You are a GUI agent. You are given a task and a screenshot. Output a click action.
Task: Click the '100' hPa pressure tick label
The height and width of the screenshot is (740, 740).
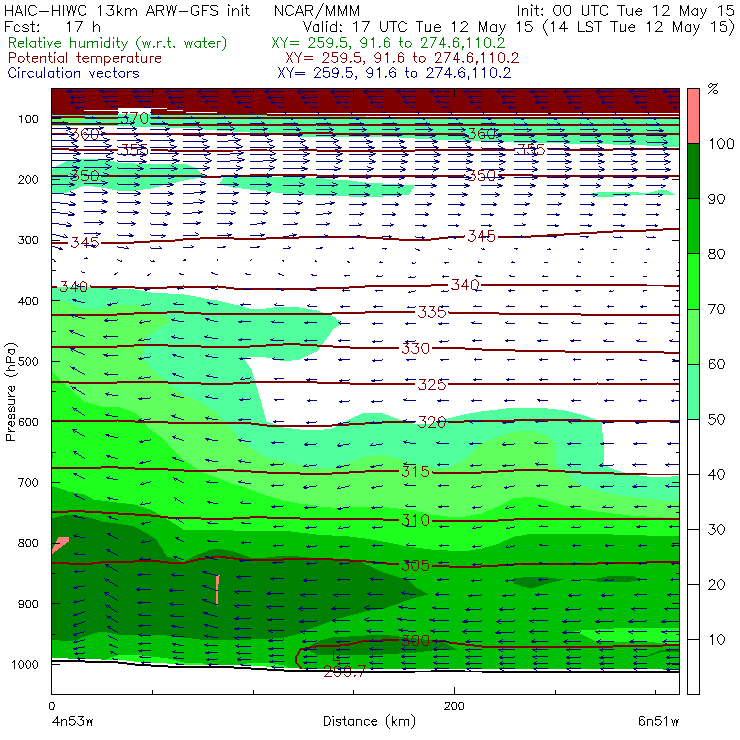[28, 119]
